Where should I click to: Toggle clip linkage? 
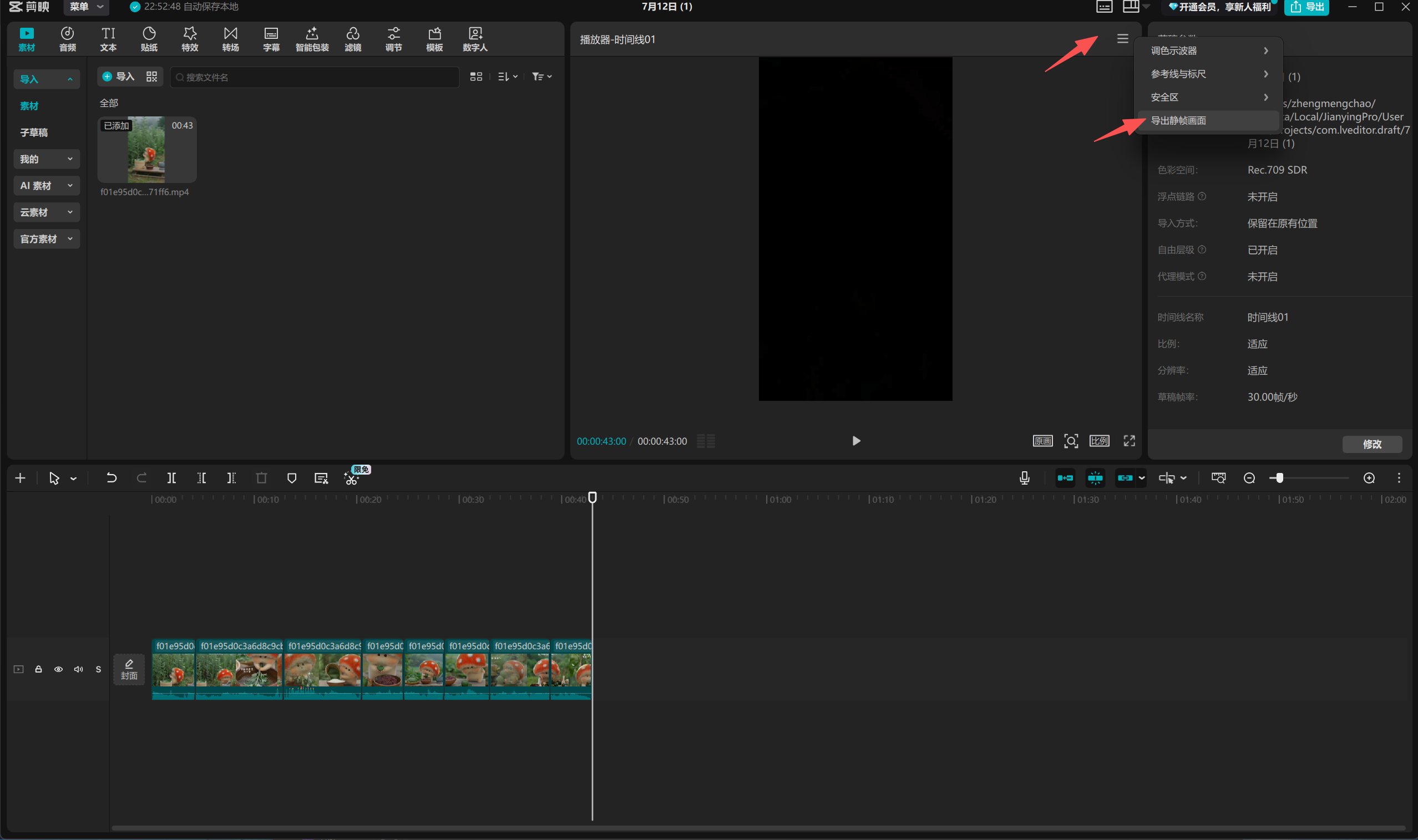pos(1125,478)
